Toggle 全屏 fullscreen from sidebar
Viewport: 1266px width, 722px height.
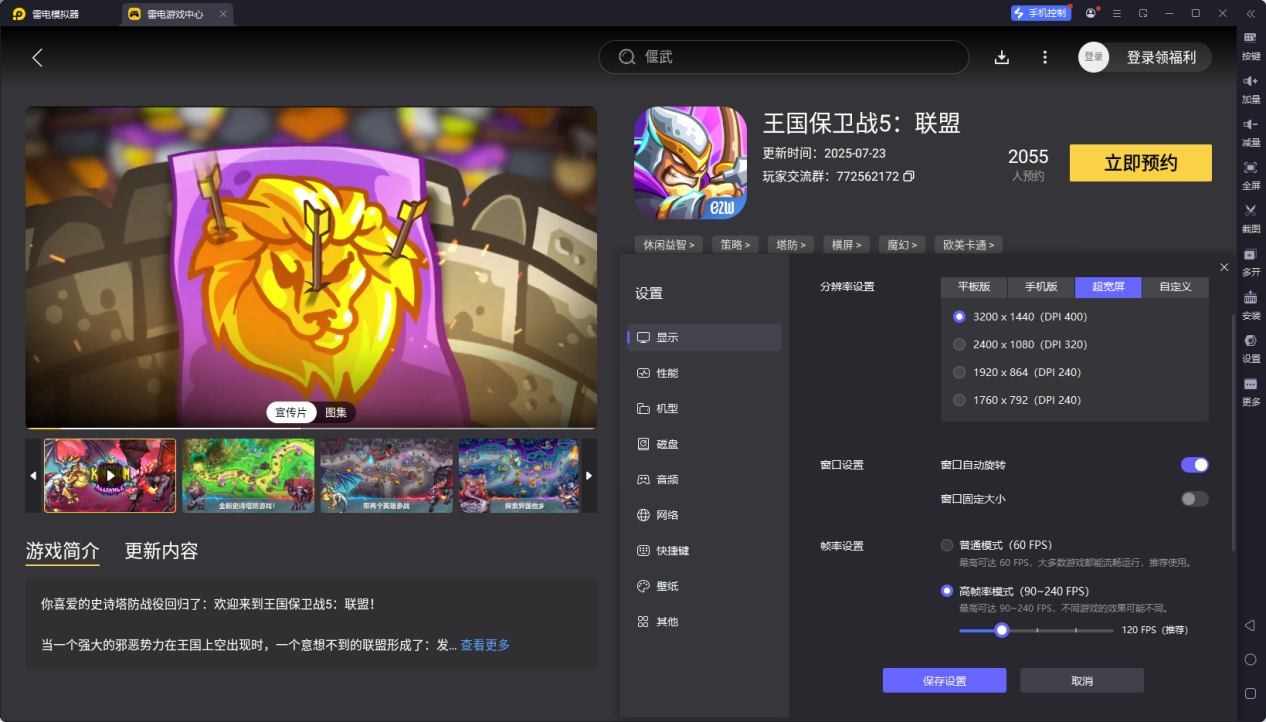coord(1251,174)
